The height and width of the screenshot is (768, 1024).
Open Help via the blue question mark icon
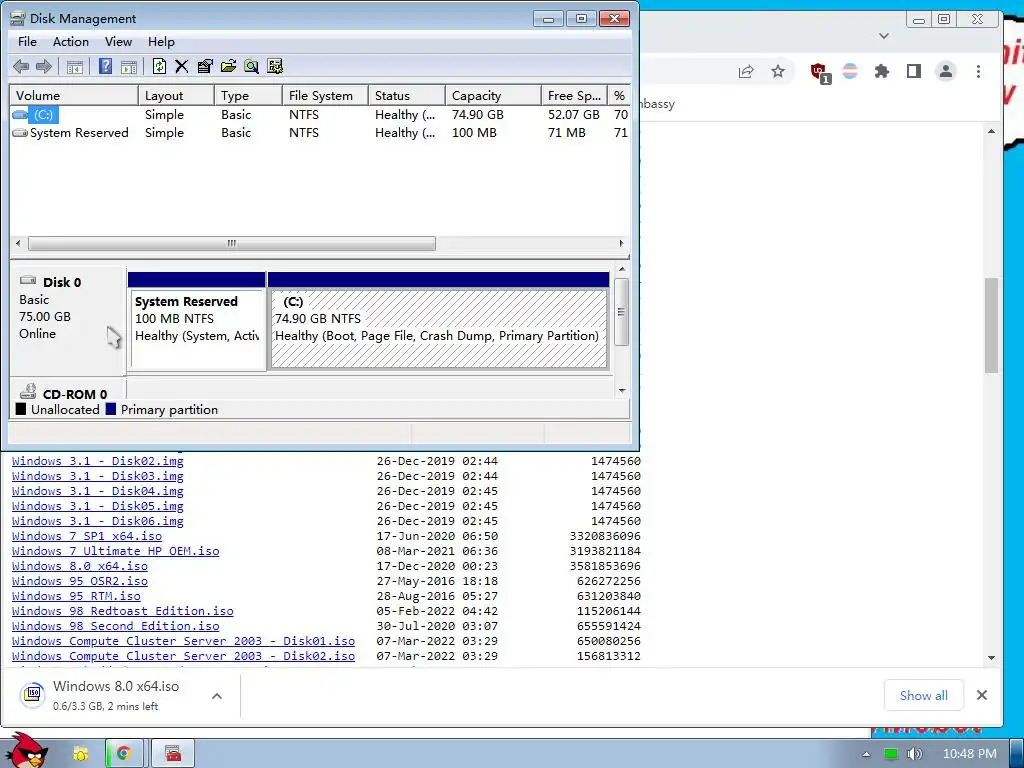point(105,66)
